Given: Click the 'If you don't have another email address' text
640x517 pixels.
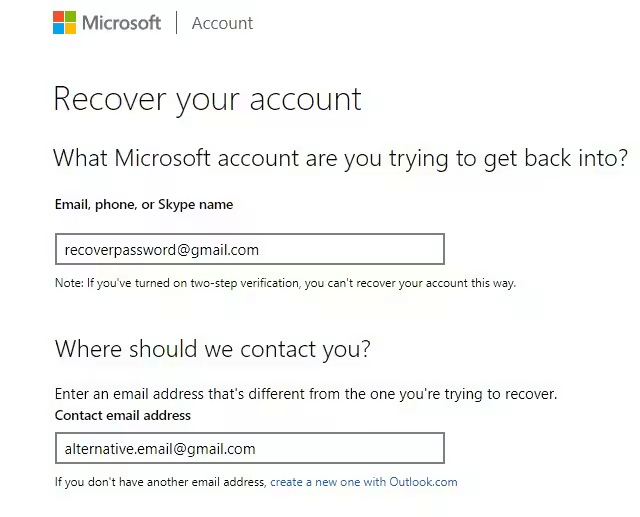Looking at the screenshot, I should tap(160, 482).
